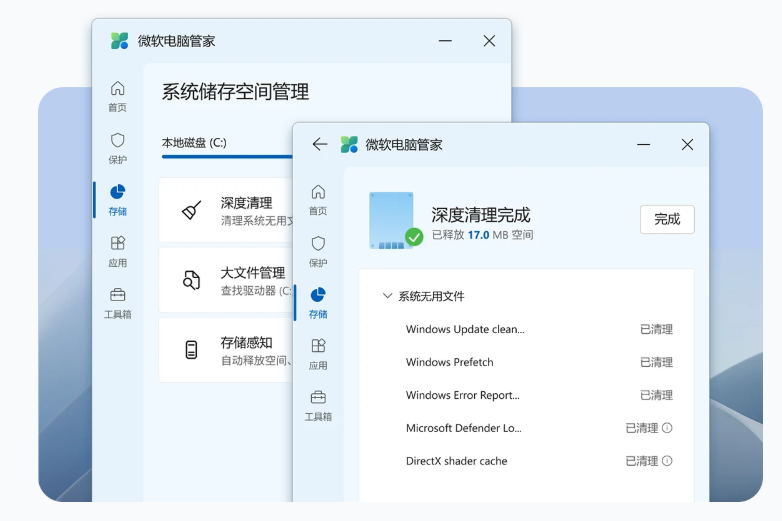Viewport: 782px width, 521px height.
Task: Click the 深度清理完成 heading
Action: pos(480,215)
